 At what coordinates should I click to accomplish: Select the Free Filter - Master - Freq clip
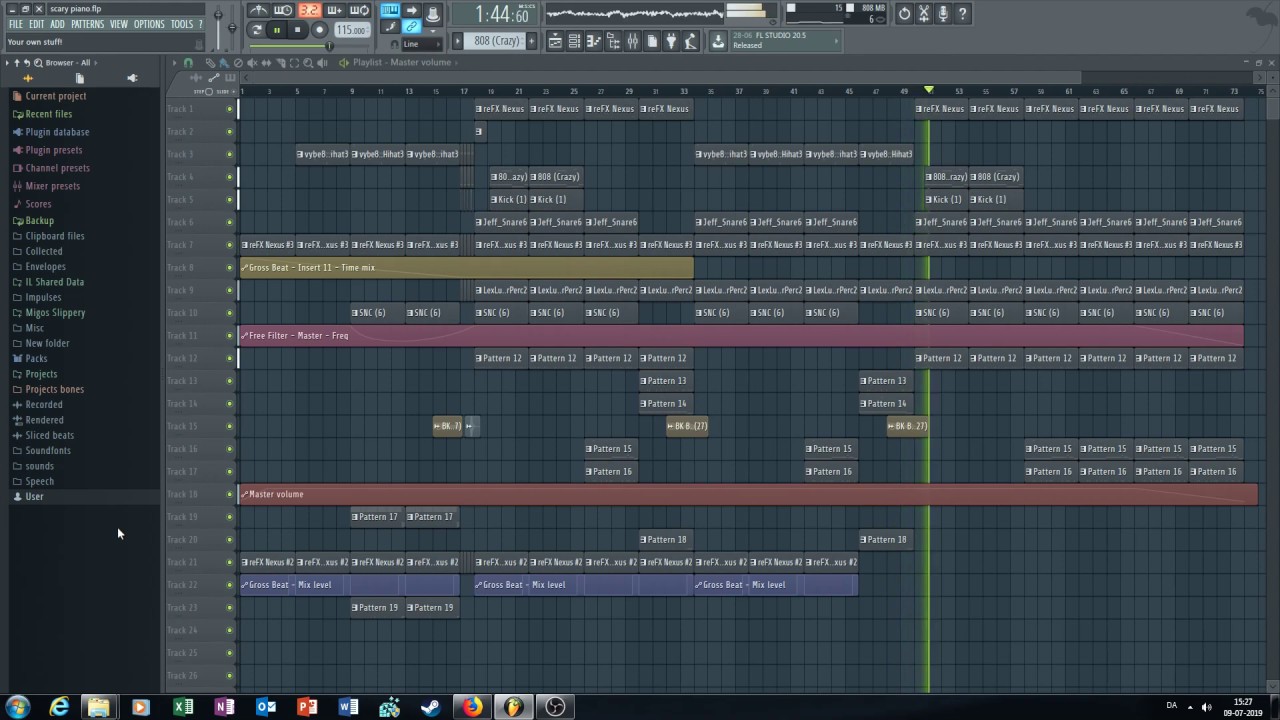point(741,336)
